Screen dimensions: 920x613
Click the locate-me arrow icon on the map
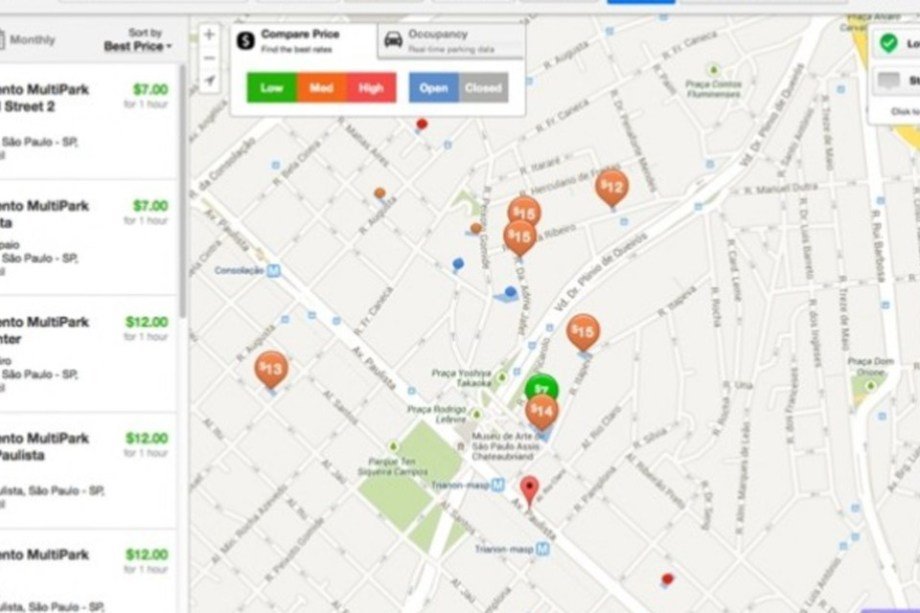click(209, 80)
